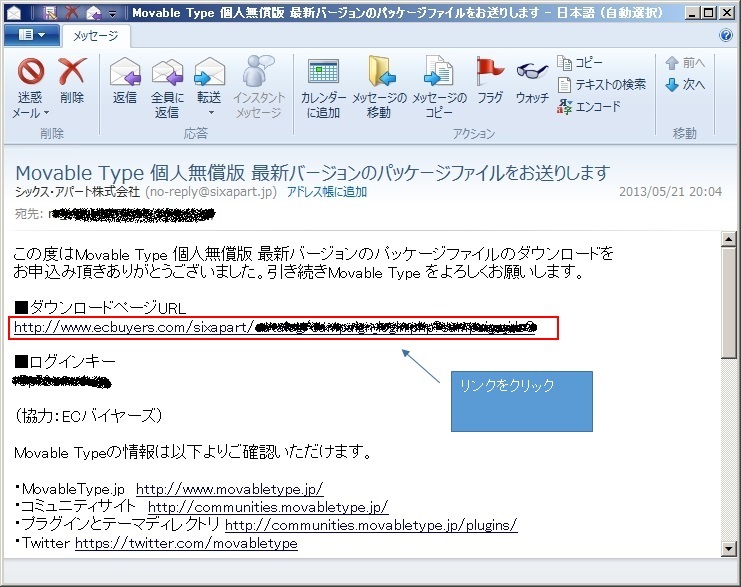Click the quick access reply envelope icon
741x587 pixels.
(x=93, y=13)
